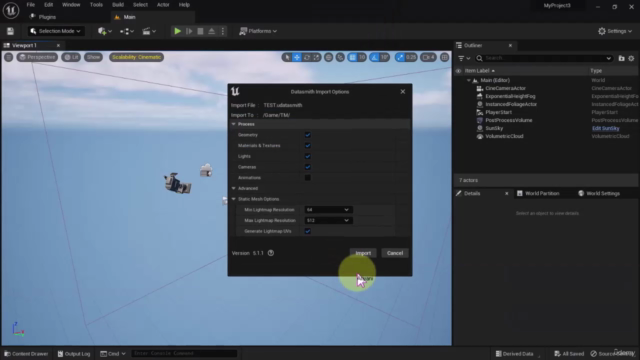Uncheck the Lights checkbox
The height and width of the screenshot is (360, 640).
tap(308, 156)
